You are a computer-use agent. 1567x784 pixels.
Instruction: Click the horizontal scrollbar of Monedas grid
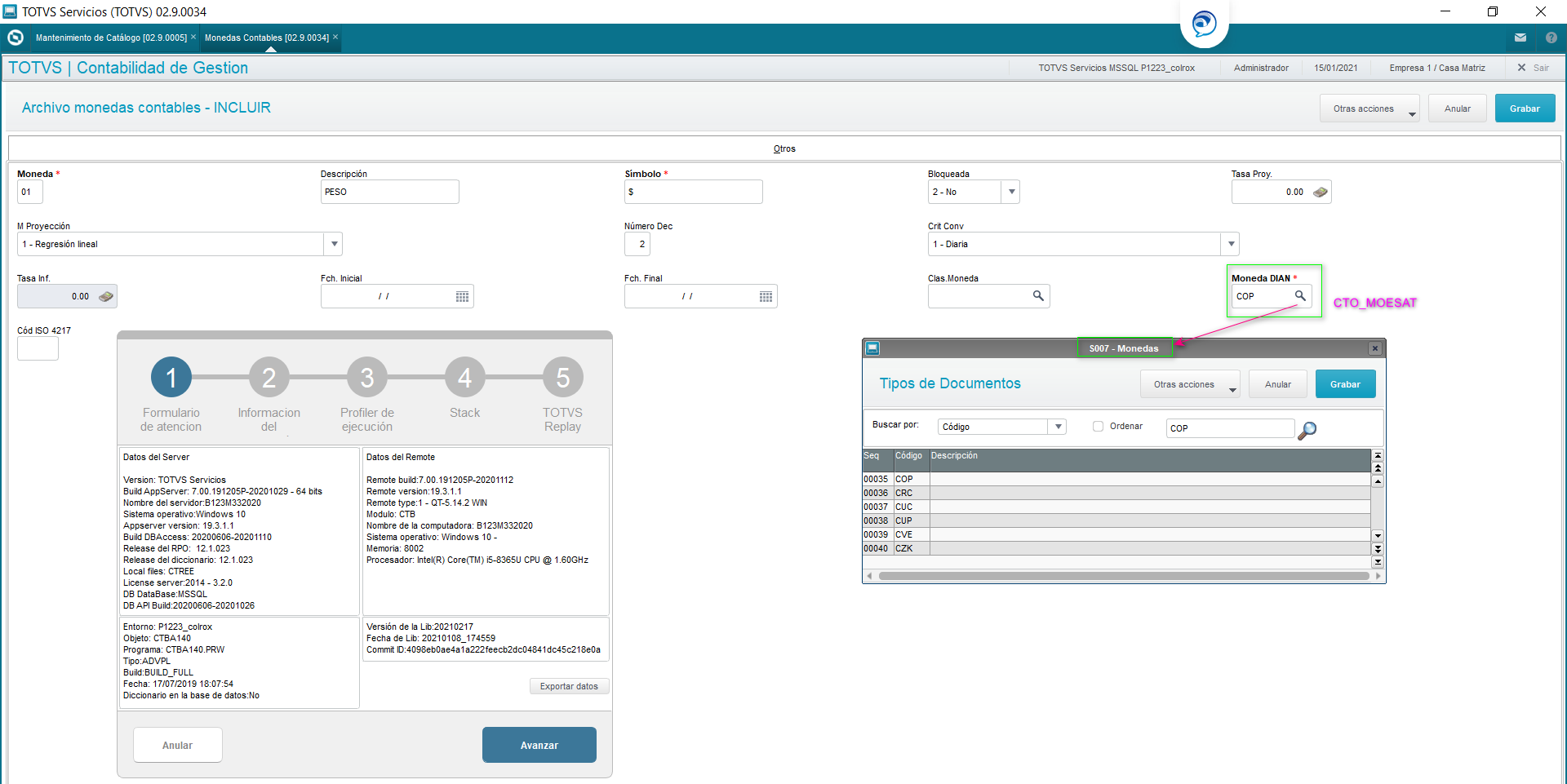coord(1124,576)
